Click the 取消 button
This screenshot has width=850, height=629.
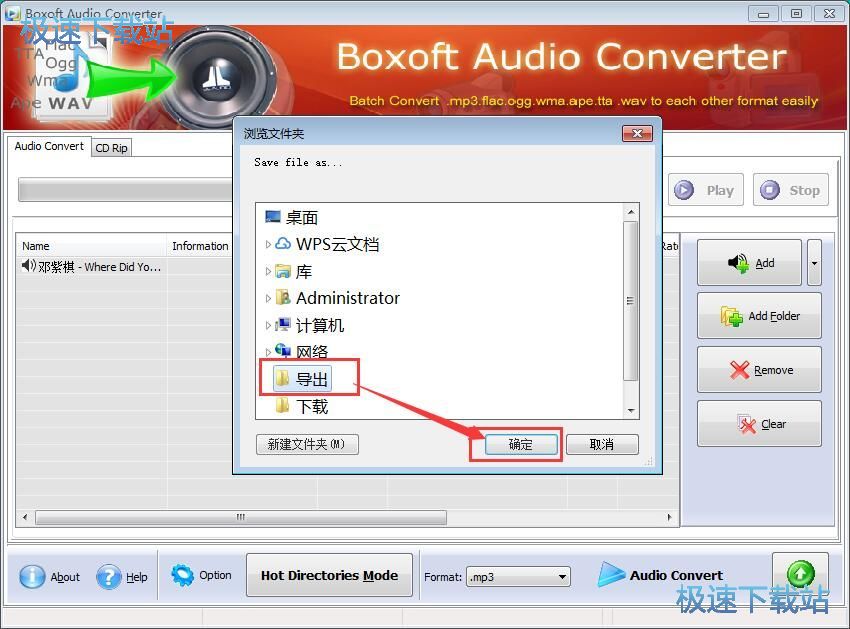tap(602, 445)
